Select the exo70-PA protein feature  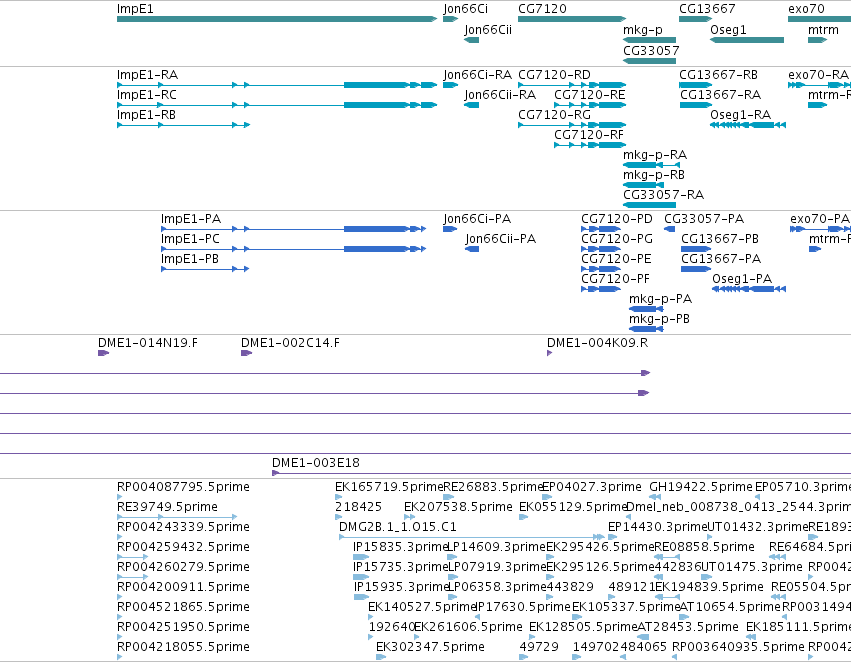[821, 229]
